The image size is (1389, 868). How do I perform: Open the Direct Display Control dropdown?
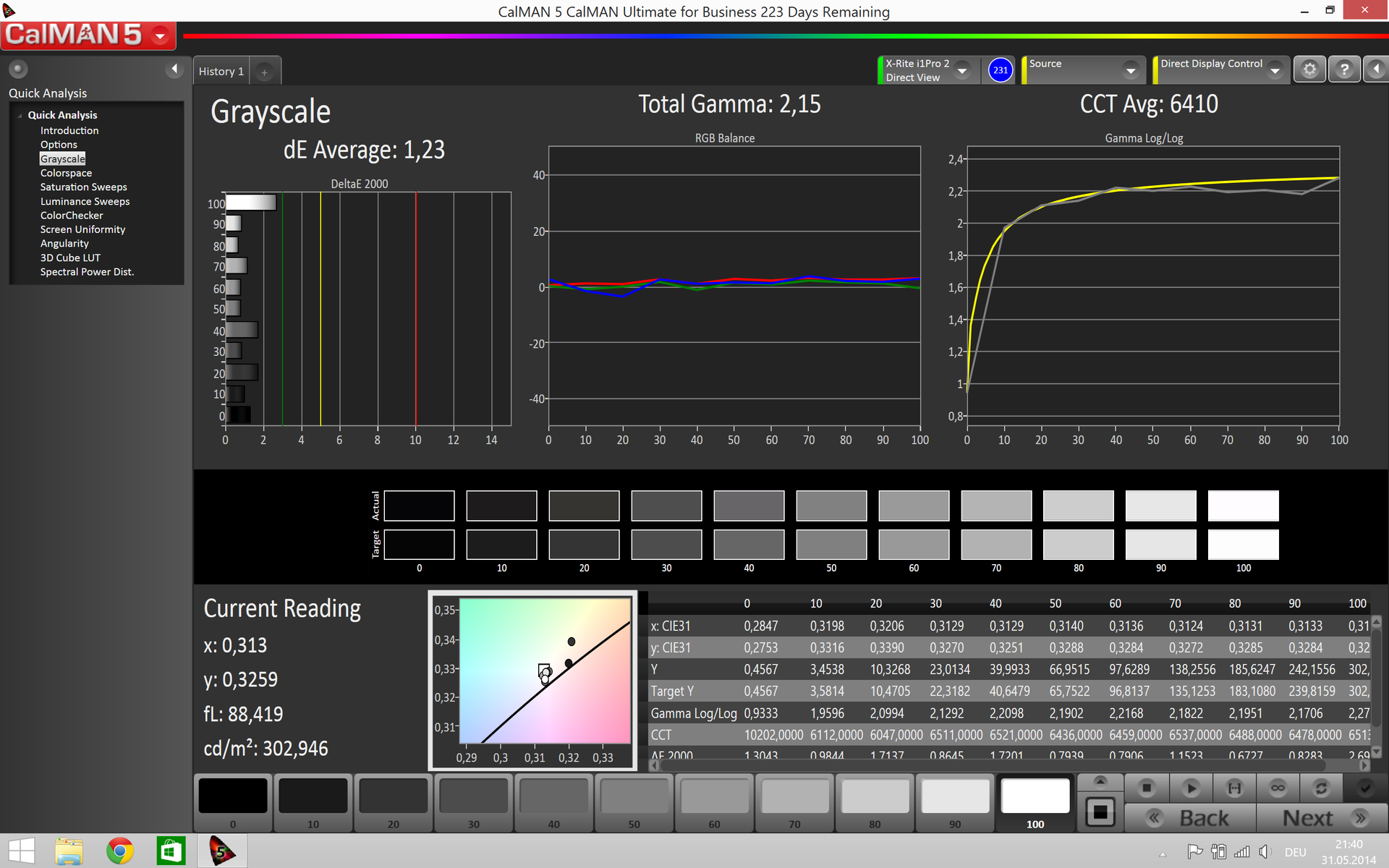(x=1275, y=71)
